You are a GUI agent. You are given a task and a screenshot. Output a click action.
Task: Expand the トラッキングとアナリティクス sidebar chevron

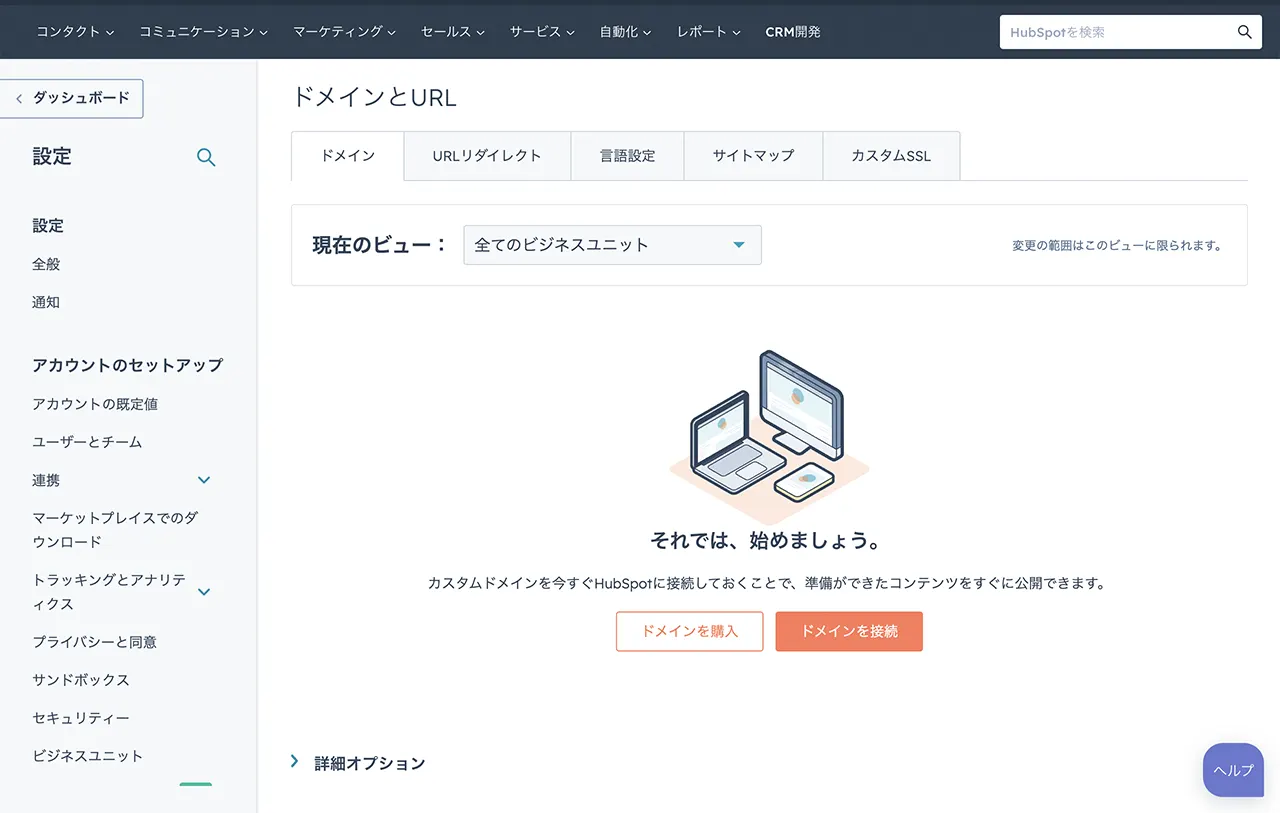[204, 592]
